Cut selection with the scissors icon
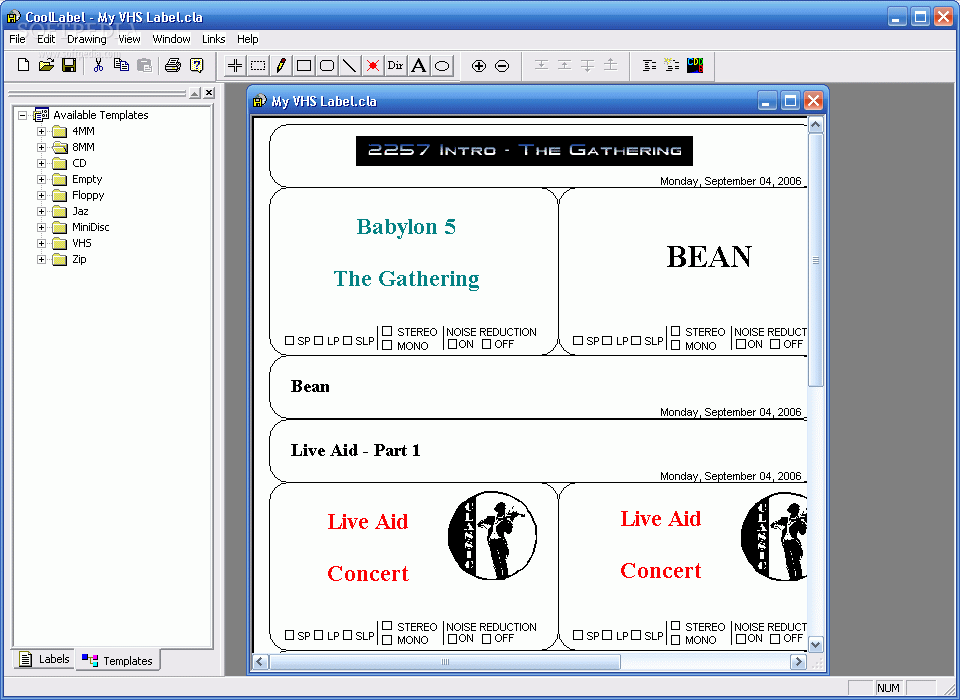 98,65
